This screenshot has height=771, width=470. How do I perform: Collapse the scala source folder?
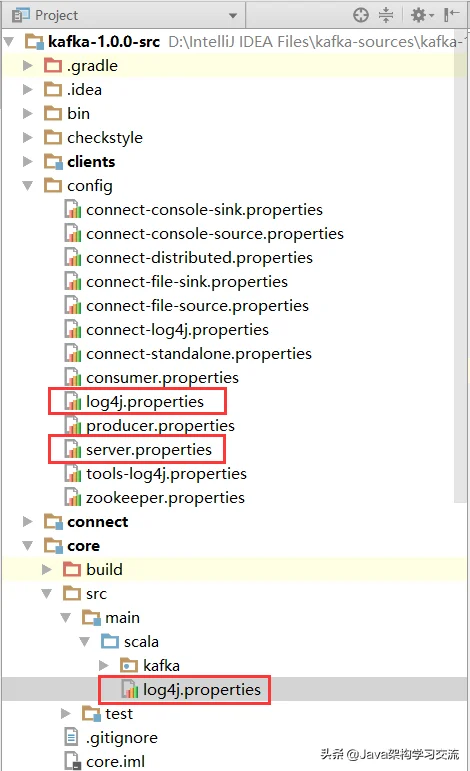(x=85, y=642)
